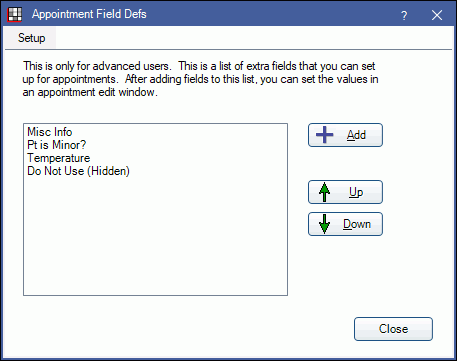This screenshot has height=361, width=457.
Task: Move the selected field Down
Action: click(345, 224)
